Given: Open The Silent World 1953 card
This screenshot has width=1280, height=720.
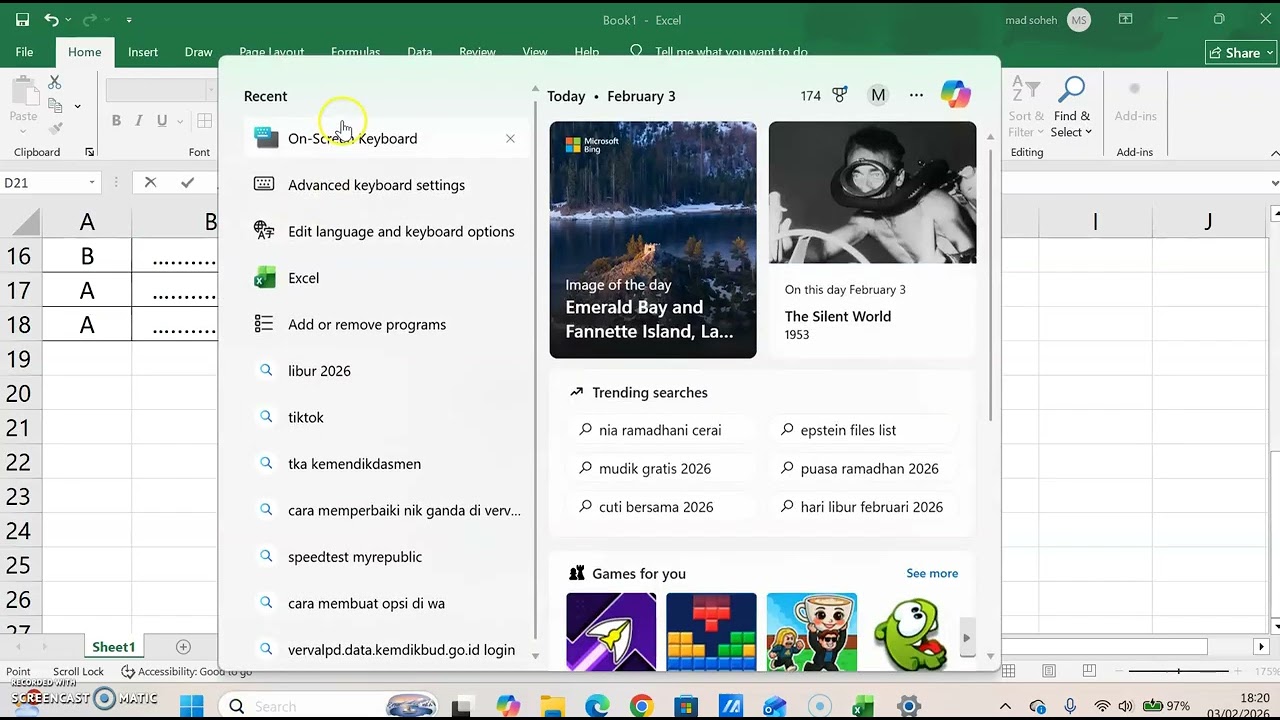Looking at the screenshot, I should (x=872, y=240).
